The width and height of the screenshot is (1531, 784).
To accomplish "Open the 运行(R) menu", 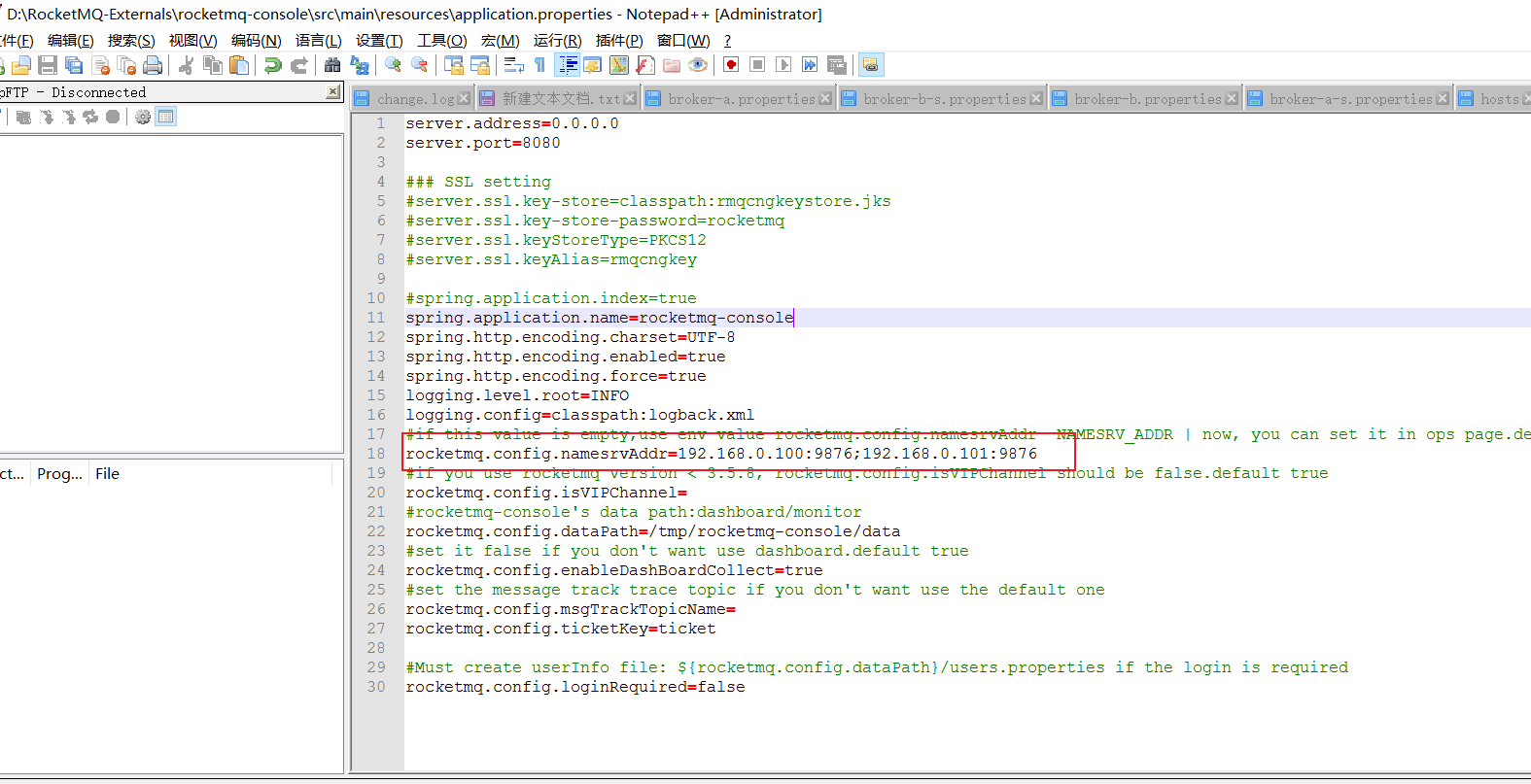I will tap(557, 40).
